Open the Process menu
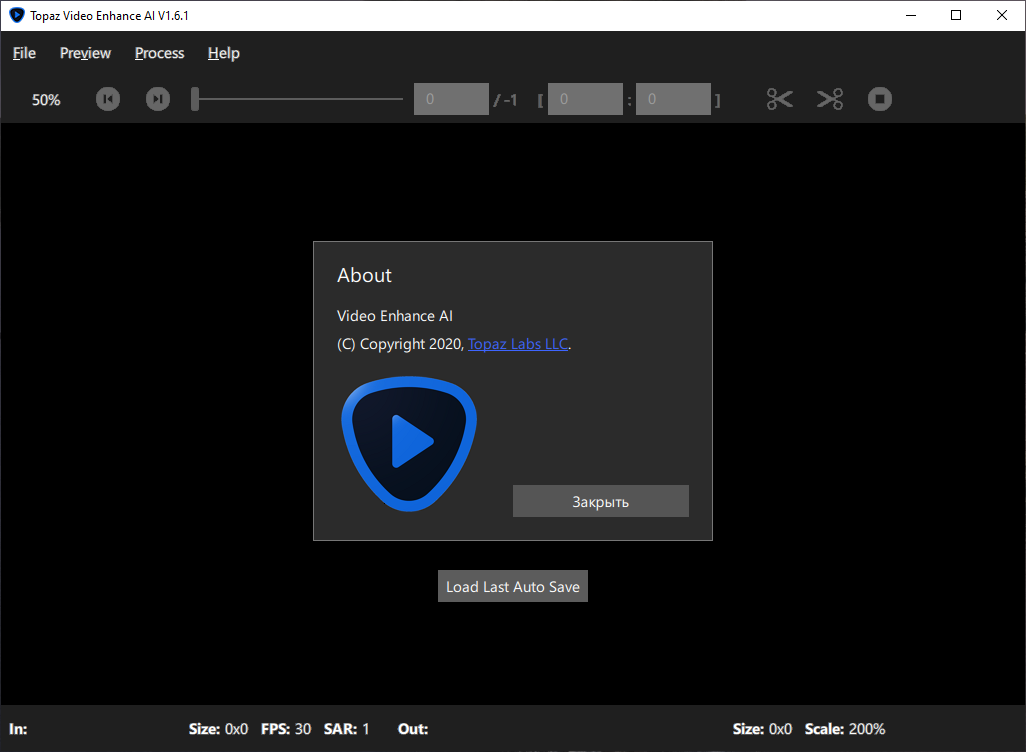This screenshot has width=1026, height=752. [x=159, y=53]
